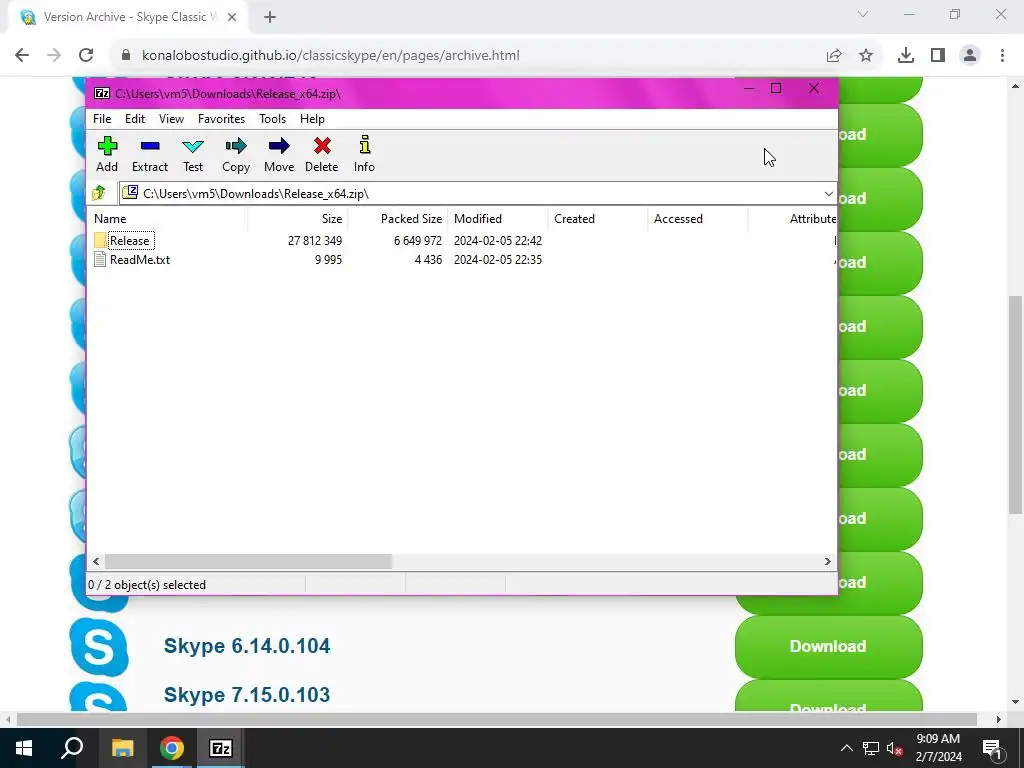Open the File menu in 7-Zip
This screenshot has width=1024, height=768.
coord(102,119)
